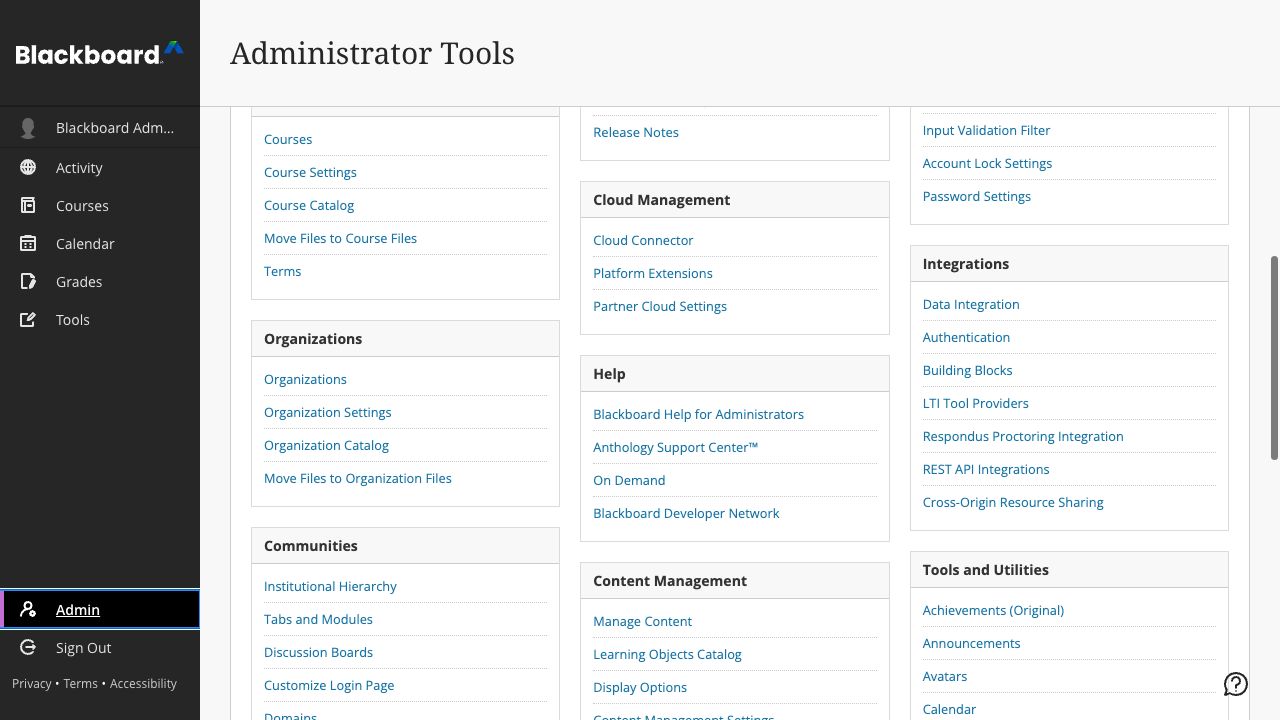Screen dimensions: 1280x720
Task: Click the Blackboard logo
Action: [x=99, y=53]
